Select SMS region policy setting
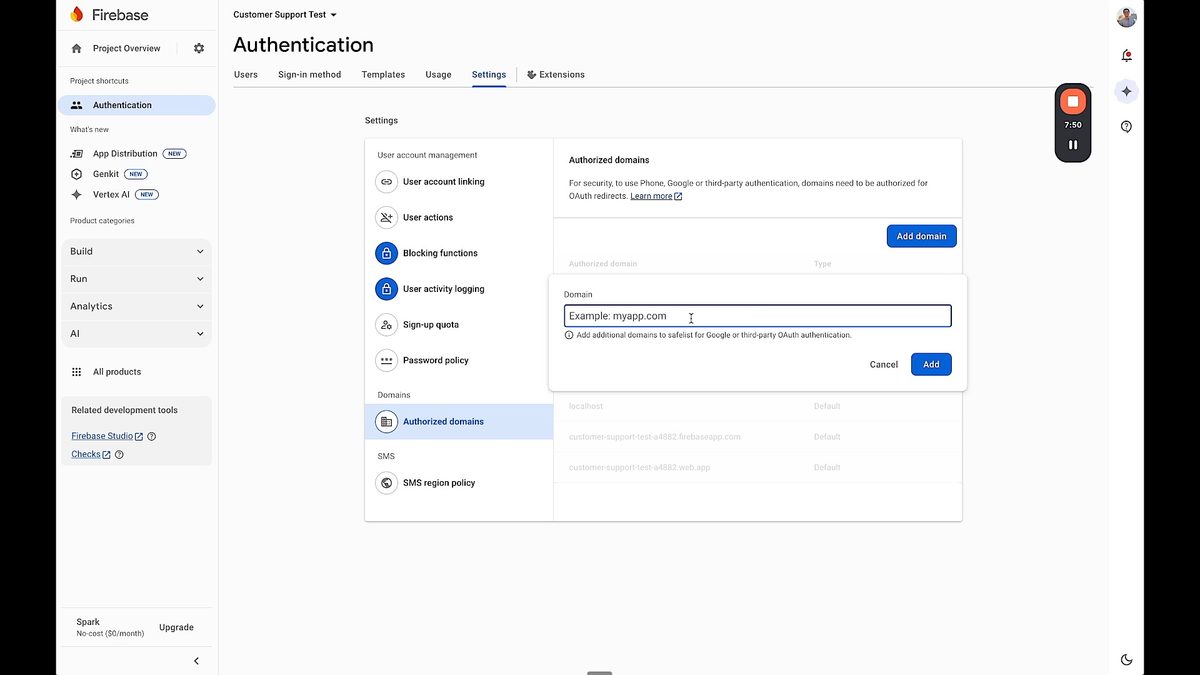 (x=459, y=483)
